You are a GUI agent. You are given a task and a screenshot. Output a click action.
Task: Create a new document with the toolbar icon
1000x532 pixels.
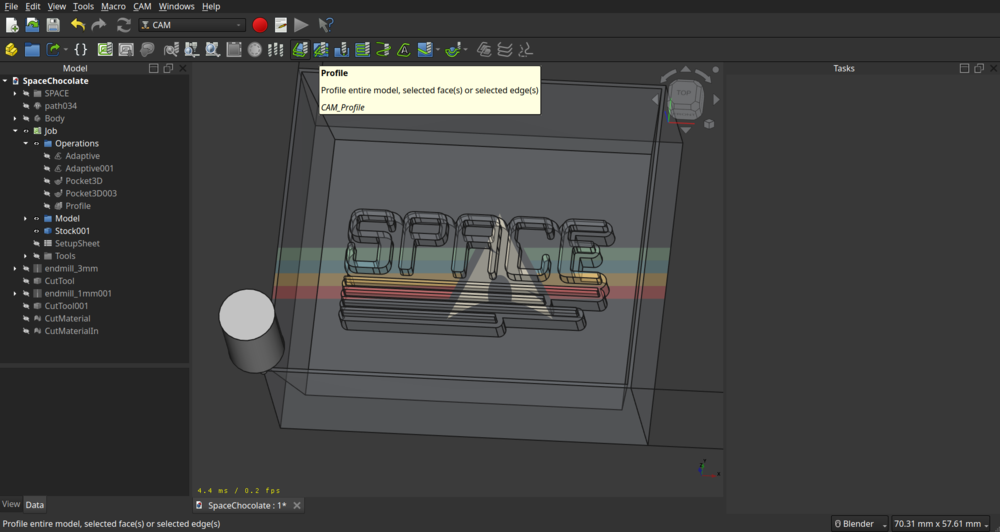coord(11,25)
